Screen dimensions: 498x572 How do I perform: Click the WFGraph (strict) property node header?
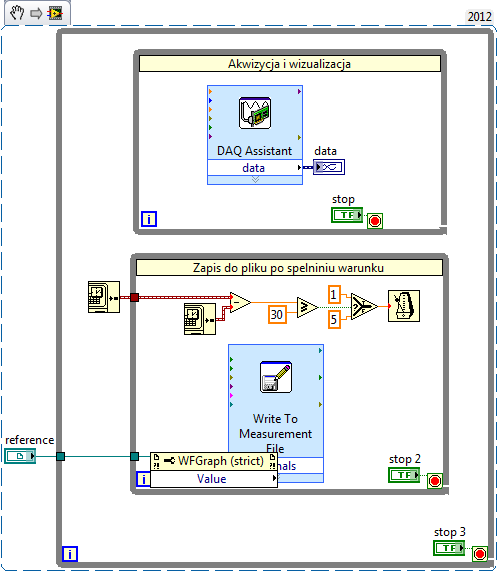(214, 461)
